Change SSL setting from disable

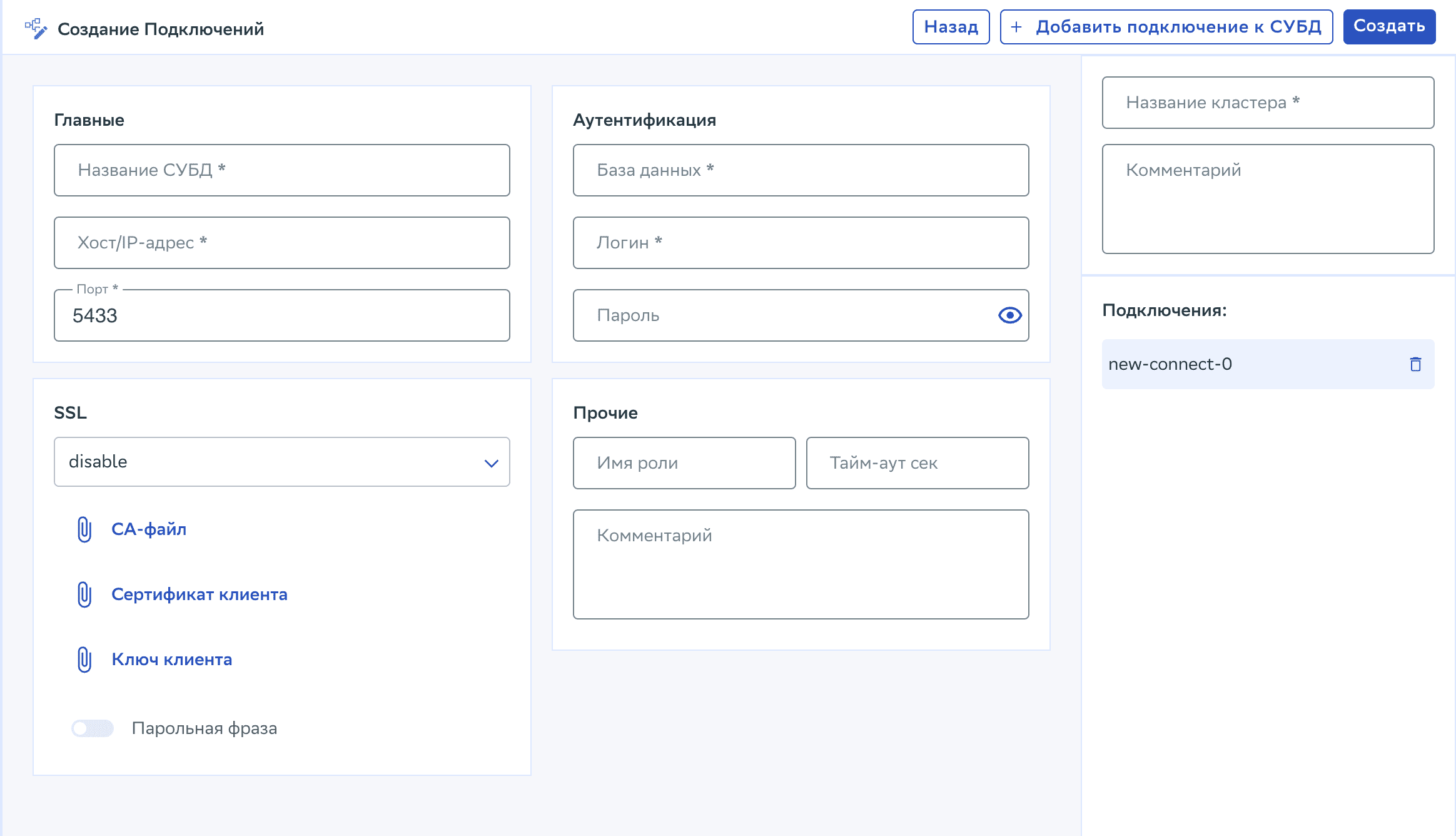[x=281, y=462]
